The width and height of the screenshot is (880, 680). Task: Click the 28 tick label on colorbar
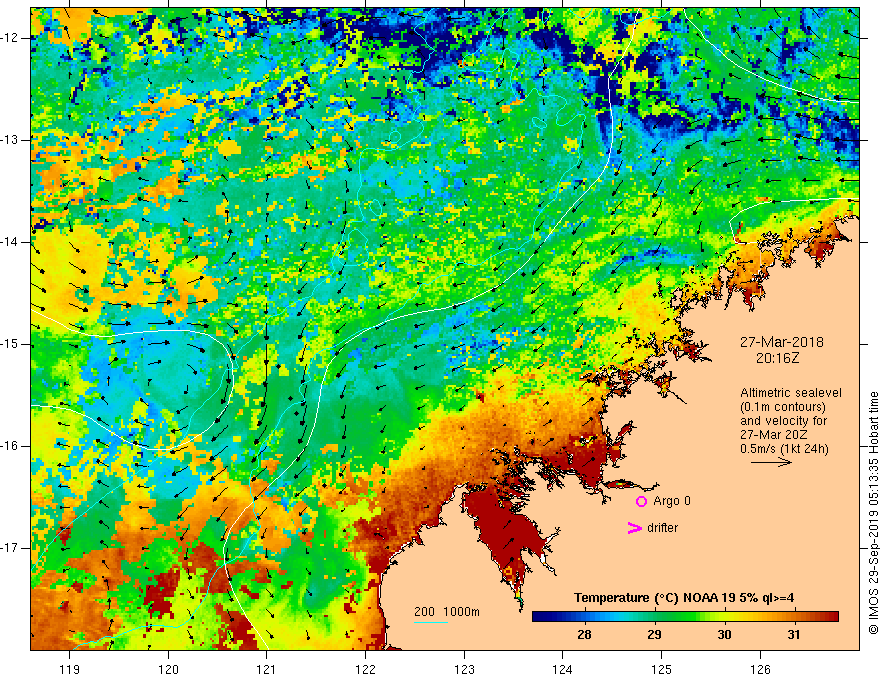click(x=584, y=635)
